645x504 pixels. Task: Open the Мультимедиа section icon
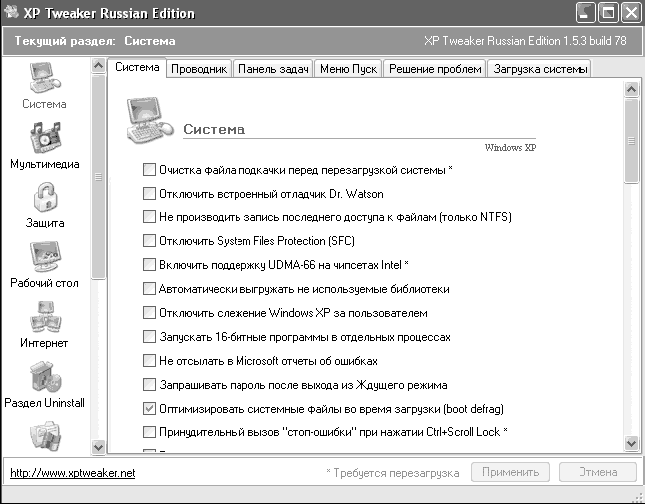coord(45,137)
